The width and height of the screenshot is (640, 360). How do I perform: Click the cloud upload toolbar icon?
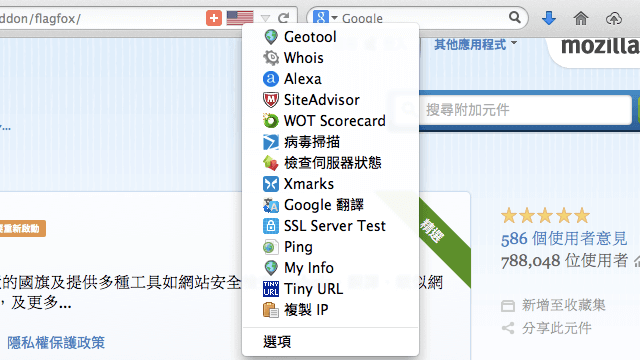pyautogui.click(x=613, y=18)
